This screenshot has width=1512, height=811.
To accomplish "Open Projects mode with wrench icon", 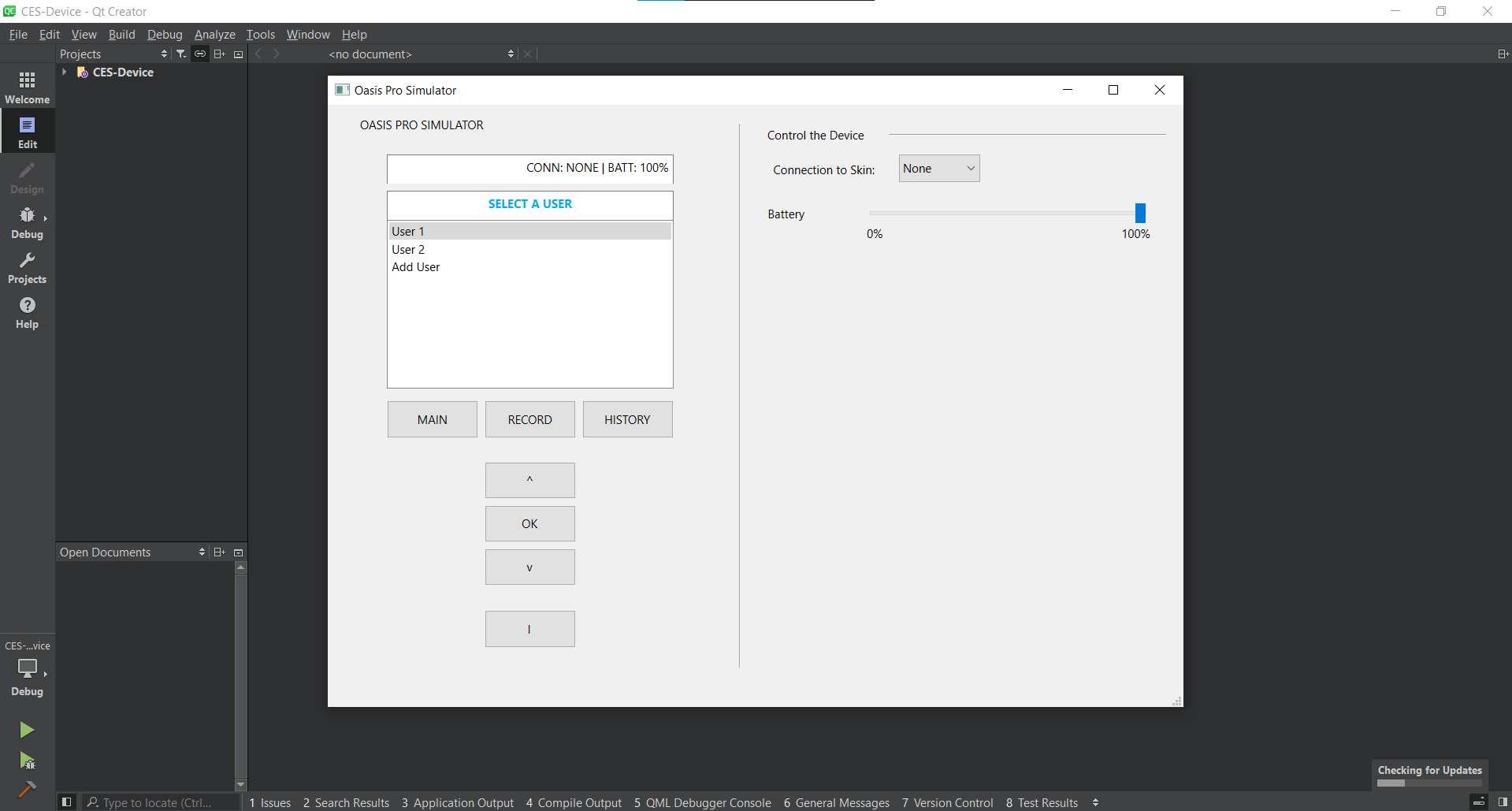I will pyautogui.click(x=28, y=266).
